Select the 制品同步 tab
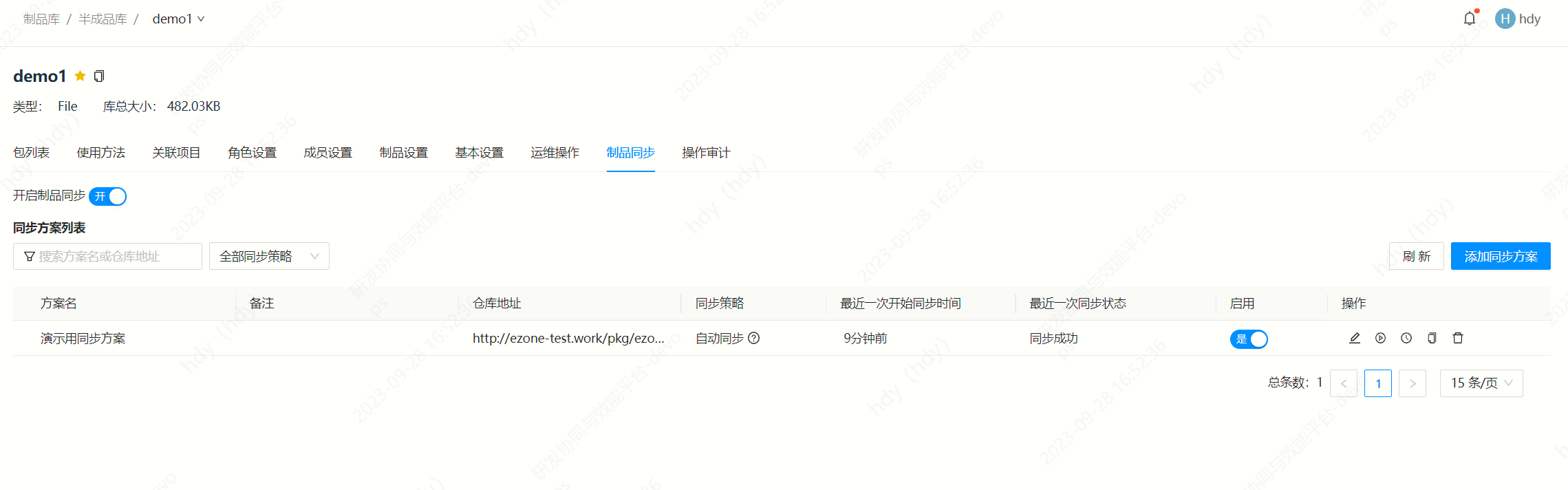The image size is (1568, 490). click(x=631, y=153)
